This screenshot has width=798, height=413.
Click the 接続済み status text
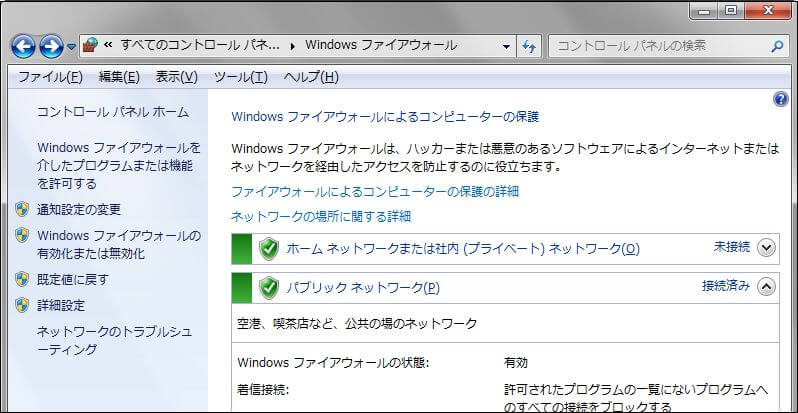pos(726,286)
